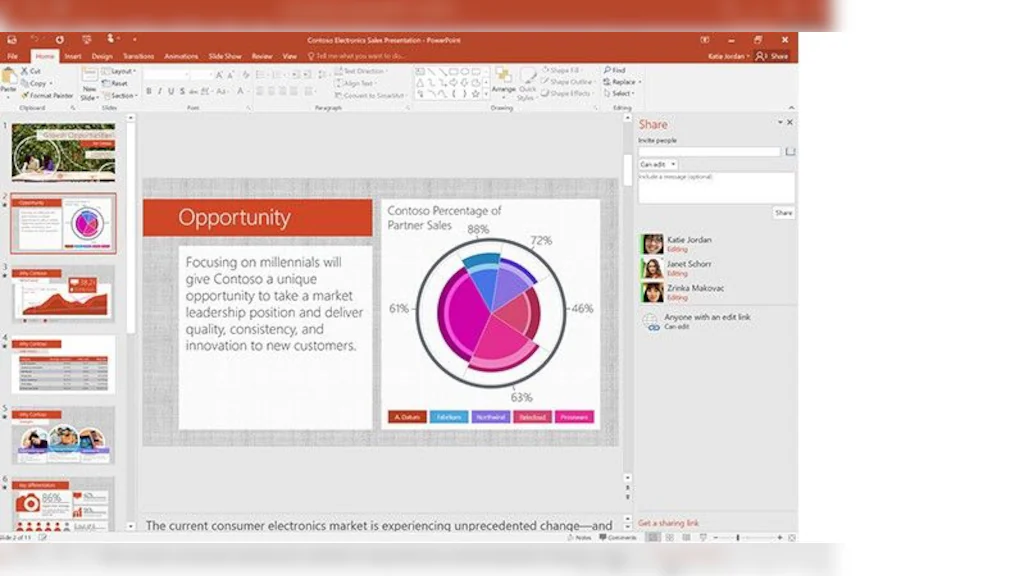
Task: Toggle Italic formatting
Action: (x=159, y=91)
